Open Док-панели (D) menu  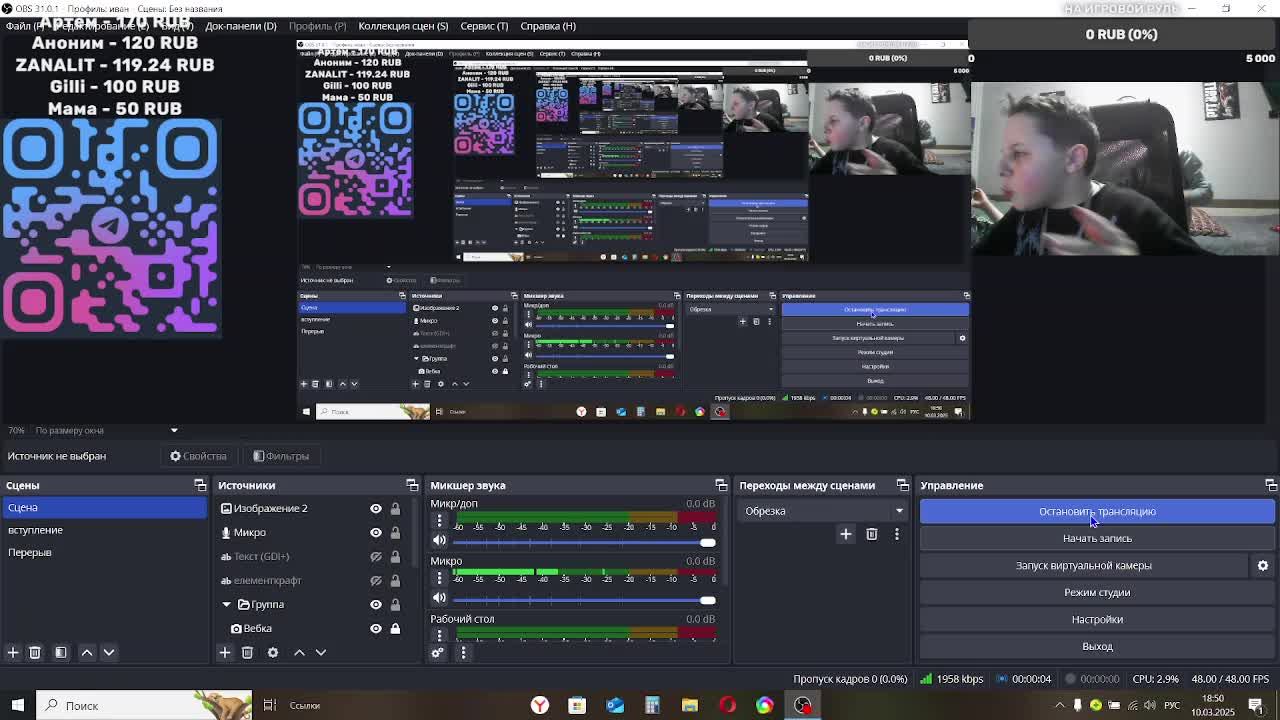241,26
